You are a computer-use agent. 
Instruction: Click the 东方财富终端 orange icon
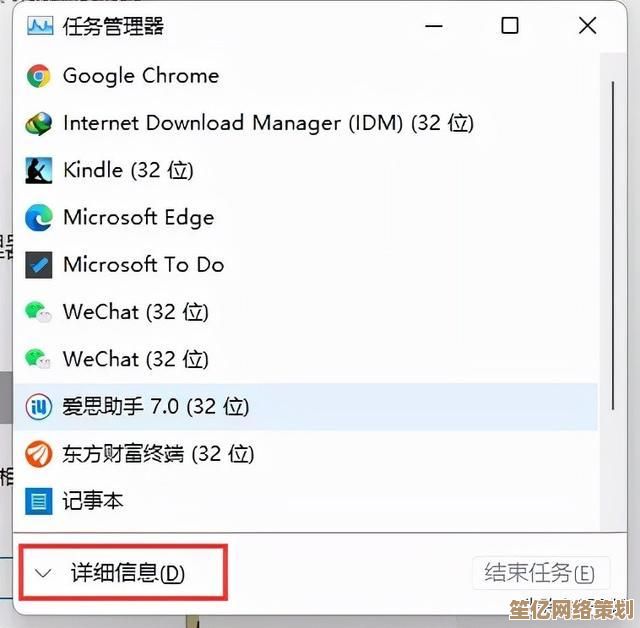(x=39, y=454)
